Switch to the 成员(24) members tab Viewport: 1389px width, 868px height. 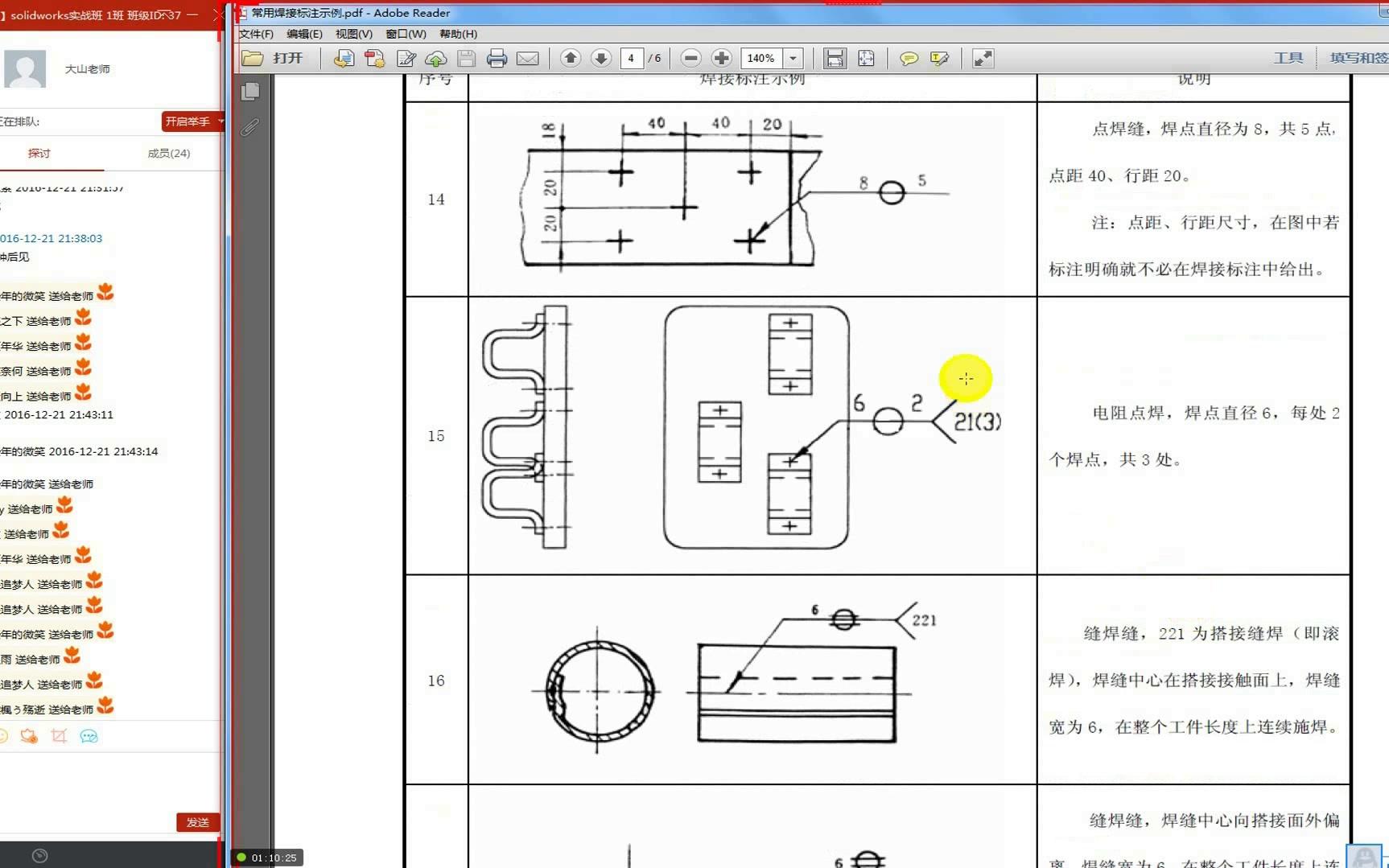(169, 153)
